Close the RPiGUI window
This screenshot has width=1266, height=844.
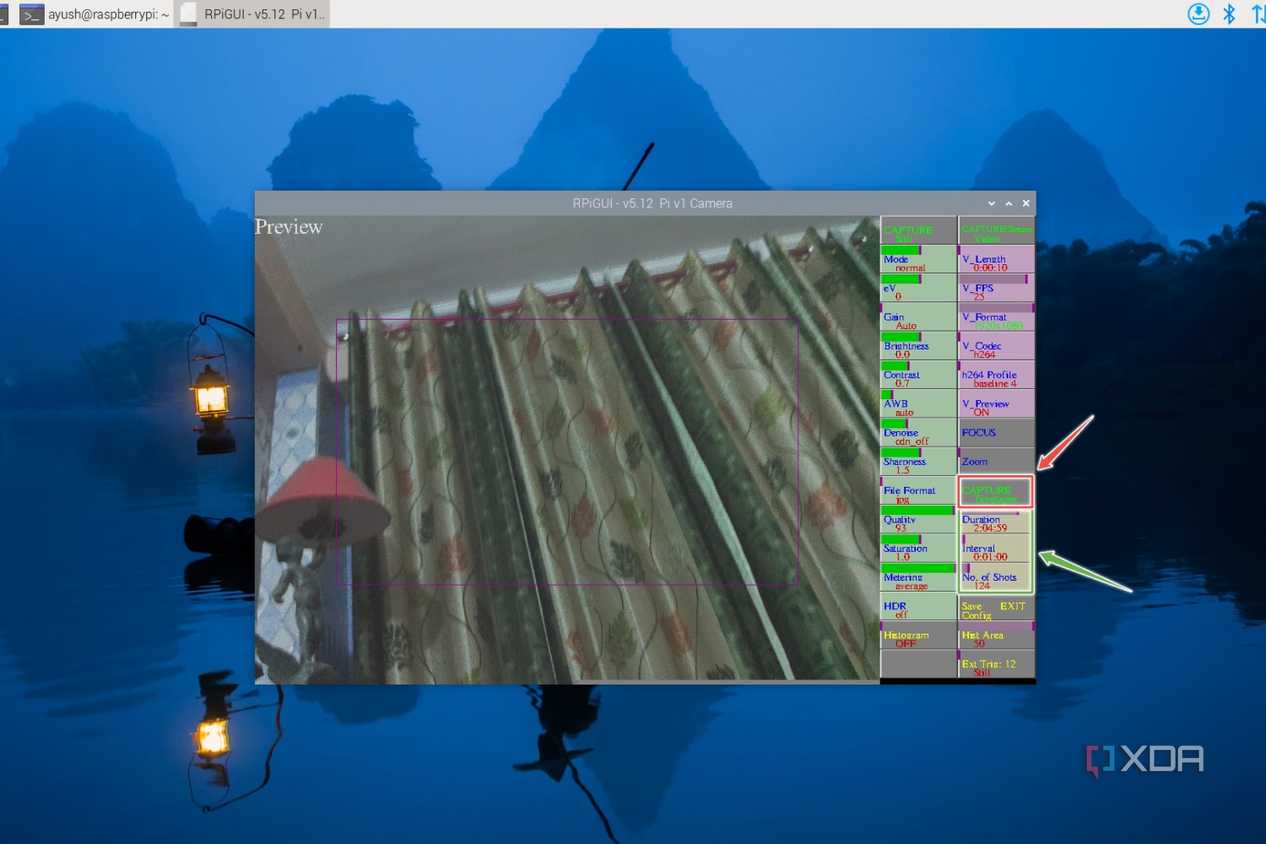(x=1026, y=203)
